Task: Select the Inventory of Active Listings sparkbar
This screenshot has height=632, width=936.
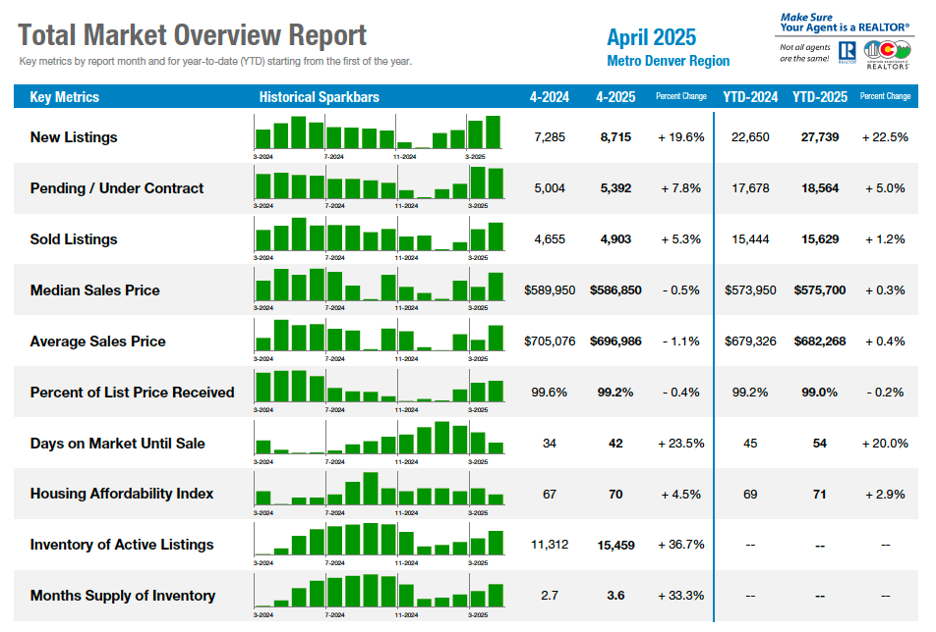Action: coord(380,540)
